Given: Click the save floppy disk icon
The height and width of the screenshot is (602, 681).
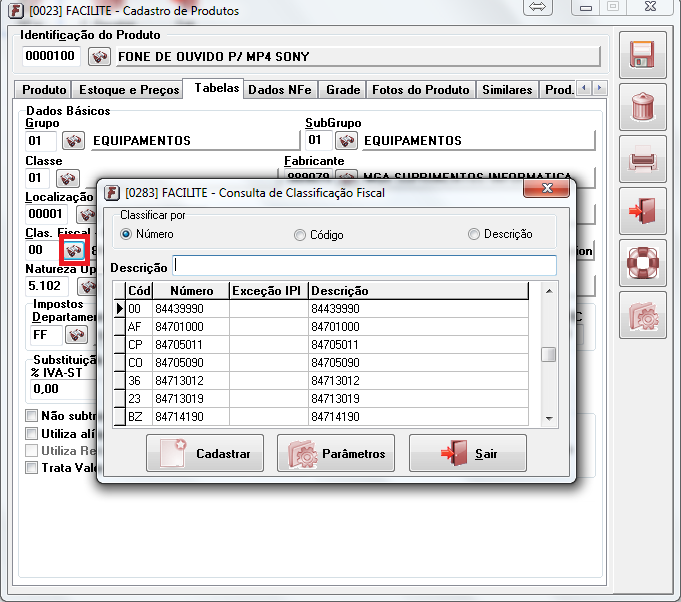Looking at the screenshot, I should pos(642,56).
